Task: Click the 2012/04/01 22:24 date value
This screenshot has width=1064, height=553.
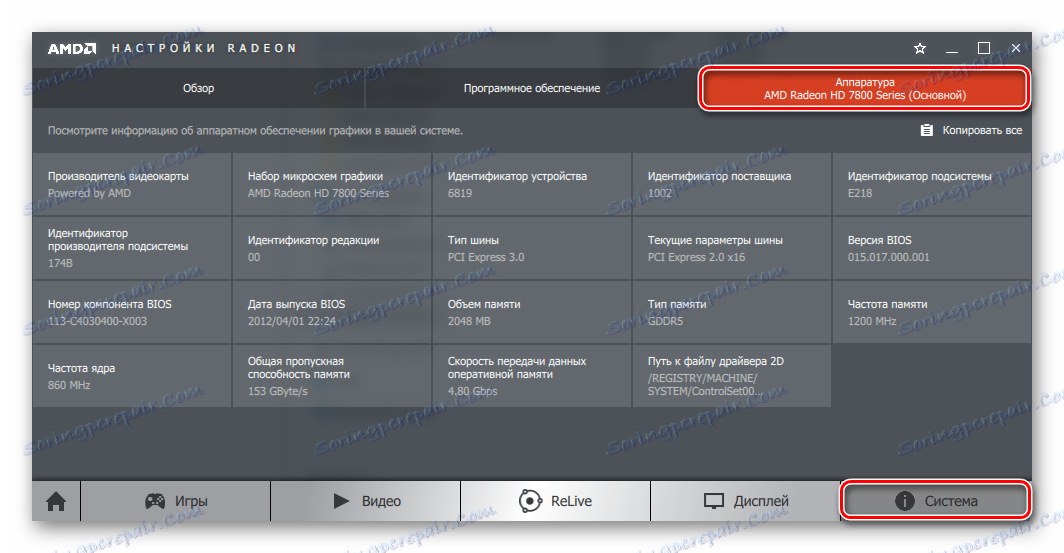Action: pos(291,321)
